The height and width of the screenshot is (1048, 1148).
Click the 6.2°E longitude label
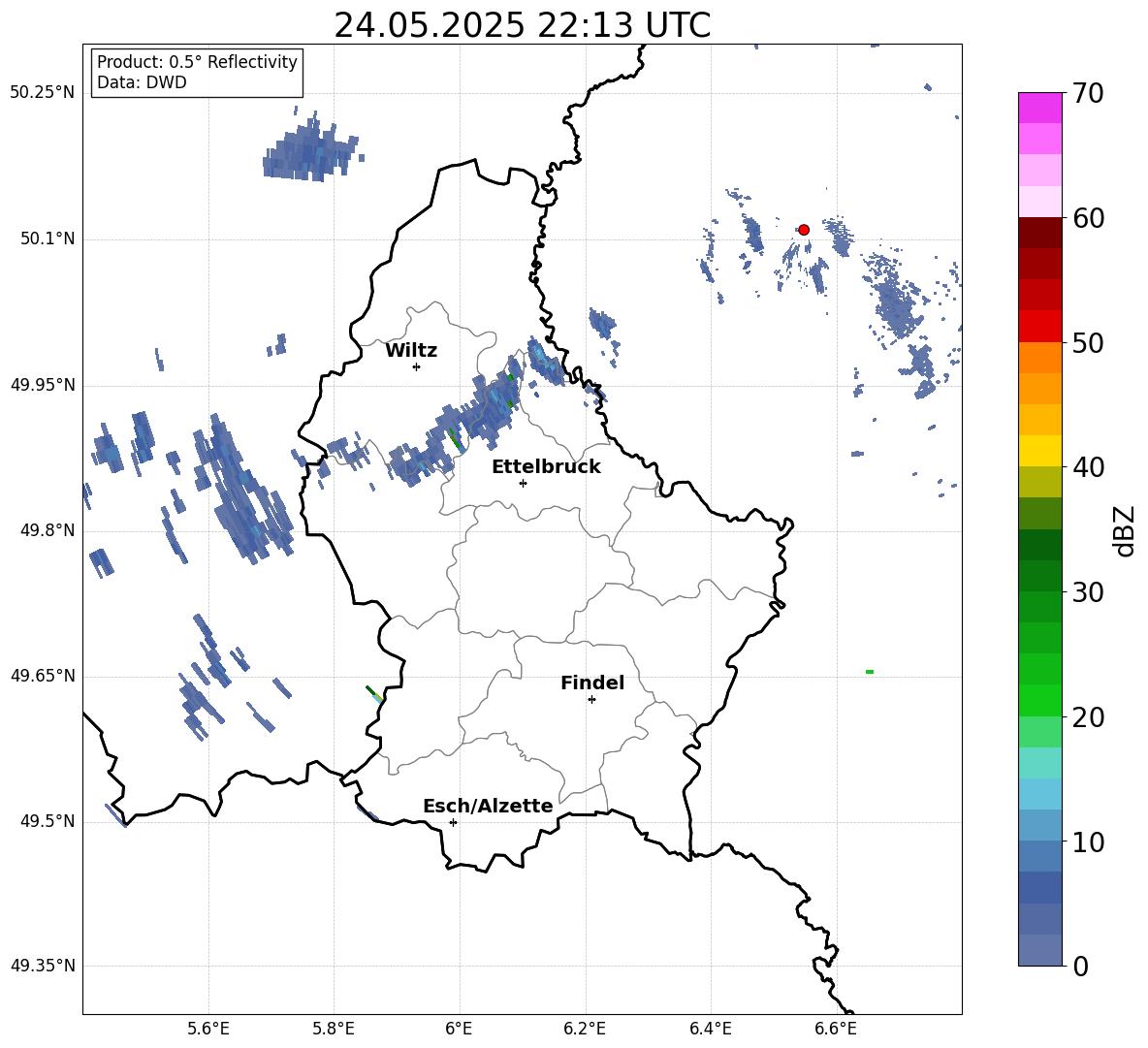point(585,1029)
